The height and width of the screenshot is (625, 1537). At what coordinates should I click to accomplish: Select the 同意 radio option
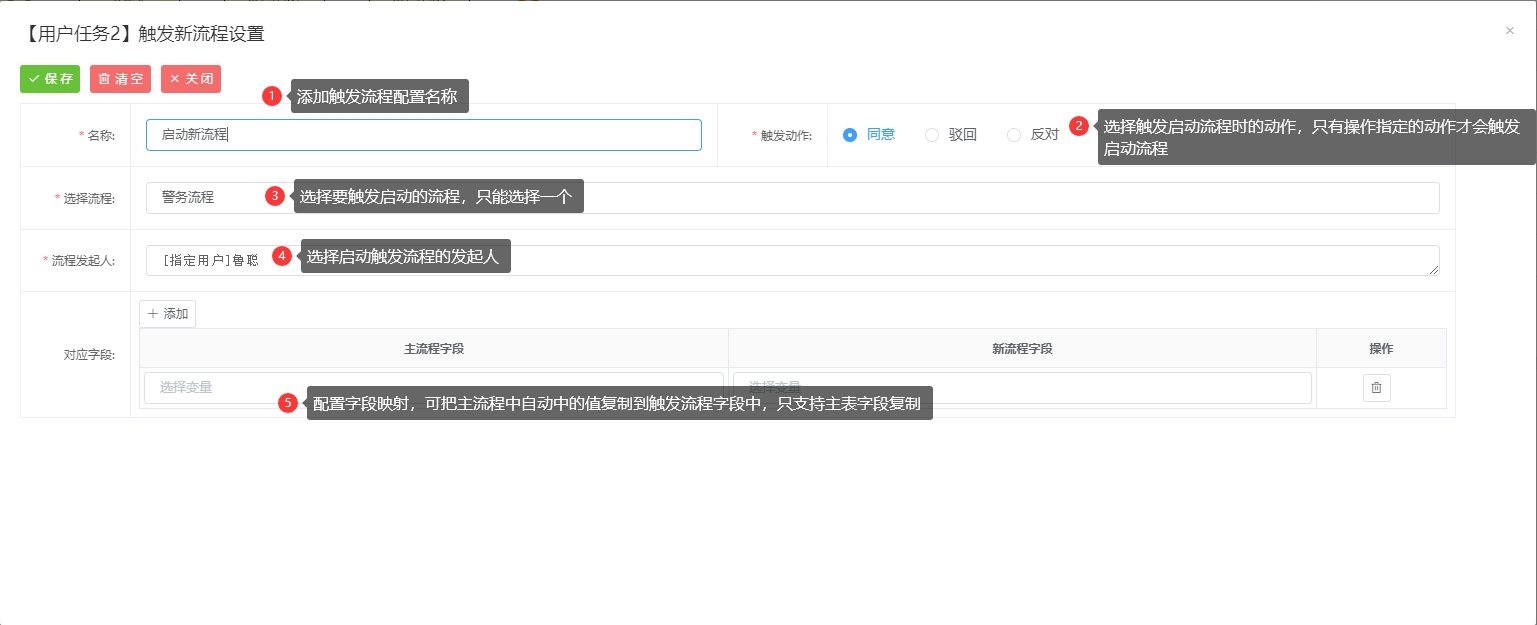(x=850, y=135)
